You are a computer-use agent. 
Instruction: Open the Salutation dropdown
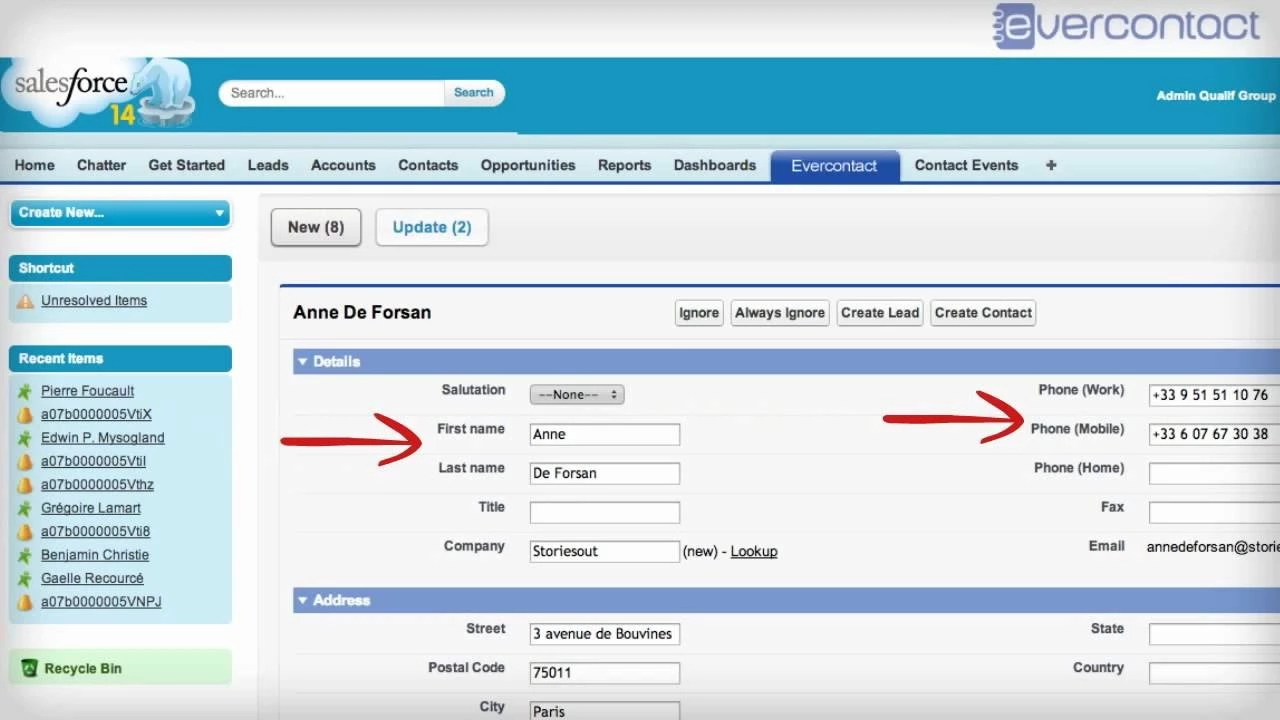[x=577, y=394]
